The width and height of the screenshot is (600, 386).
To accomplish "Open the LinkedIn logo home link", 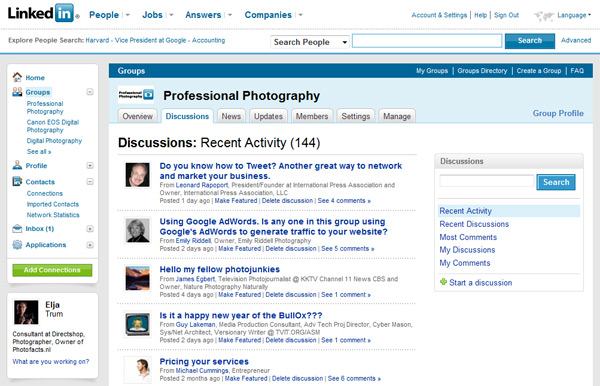I will [x=43, y=13].
